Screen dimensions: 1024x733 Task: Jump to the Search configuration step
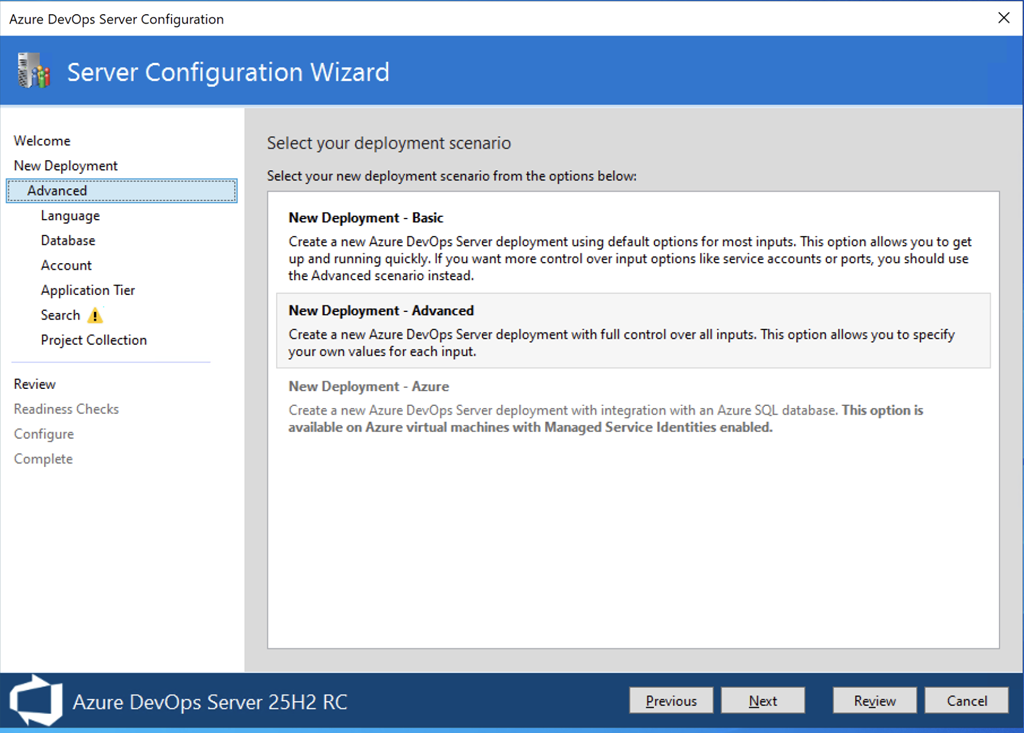click(x=60, y=316)
